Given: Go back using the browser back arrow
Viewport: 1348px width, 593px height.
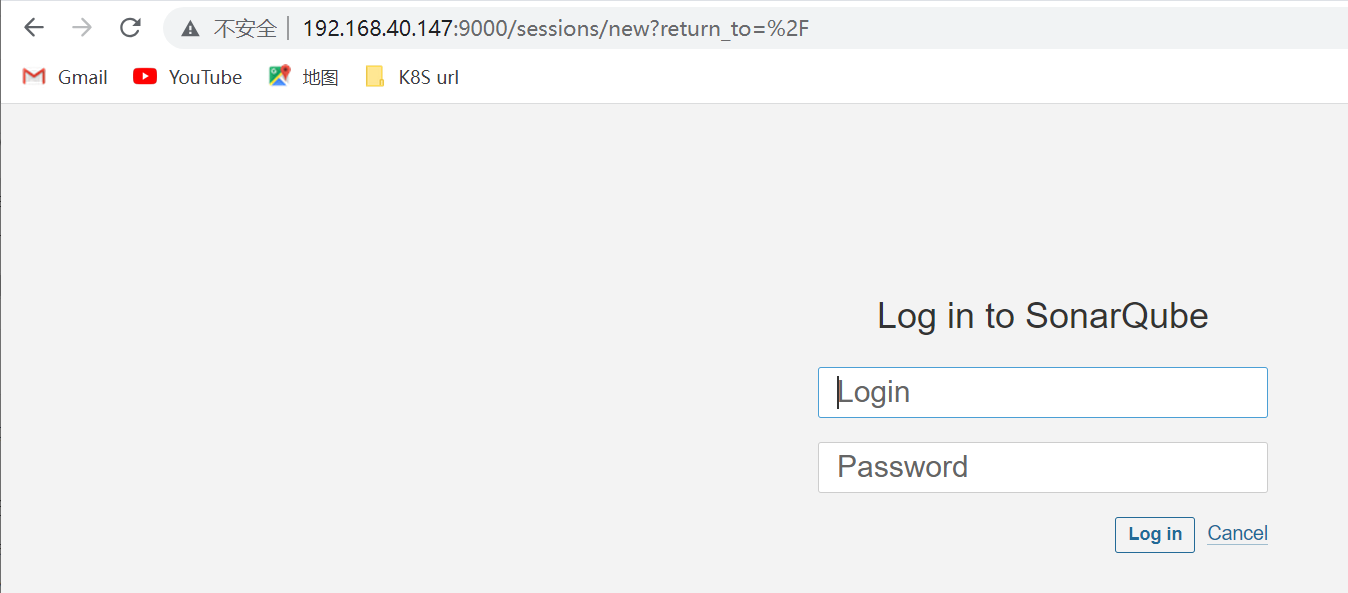Looking at the screenshot, I should 34,28.
